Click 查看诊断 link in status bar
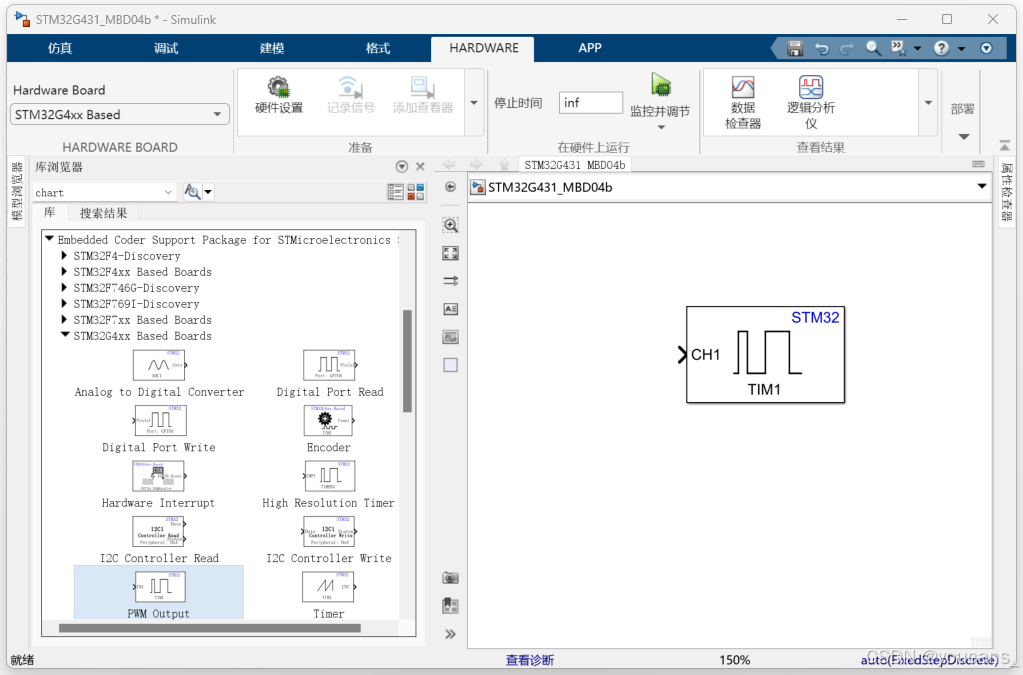 [530, 660]
